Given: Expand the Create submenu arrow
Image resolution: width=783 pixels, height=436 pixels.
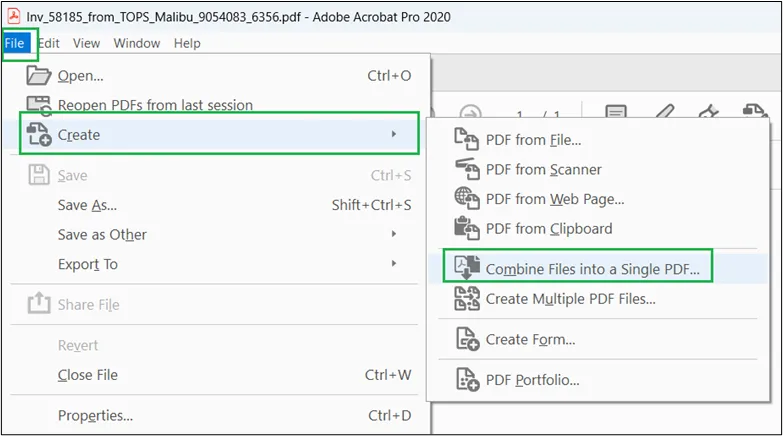Looking at the screenshot, I should pos(394,135).
